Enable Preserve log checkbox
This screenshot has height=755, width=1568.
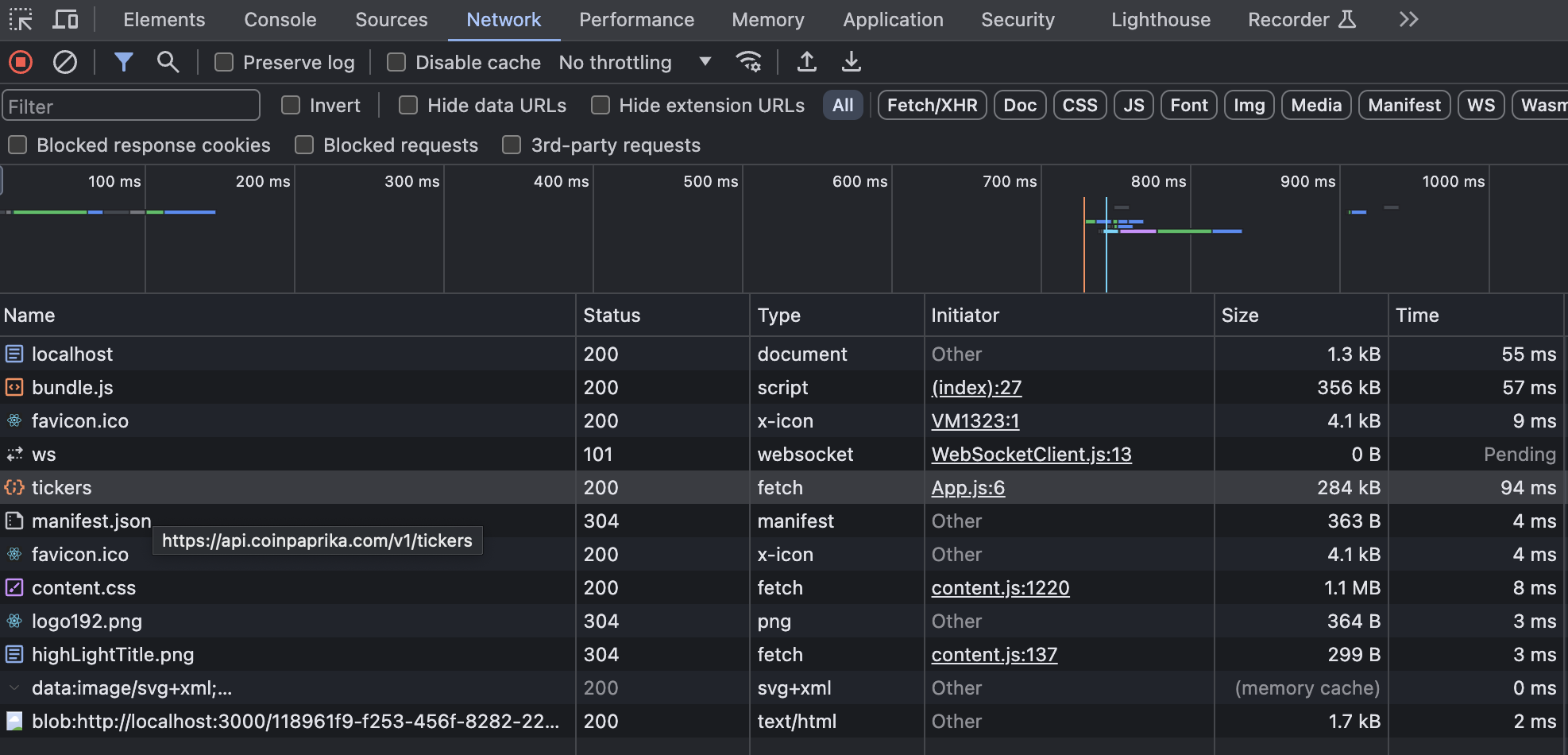(x=224, y=62)
